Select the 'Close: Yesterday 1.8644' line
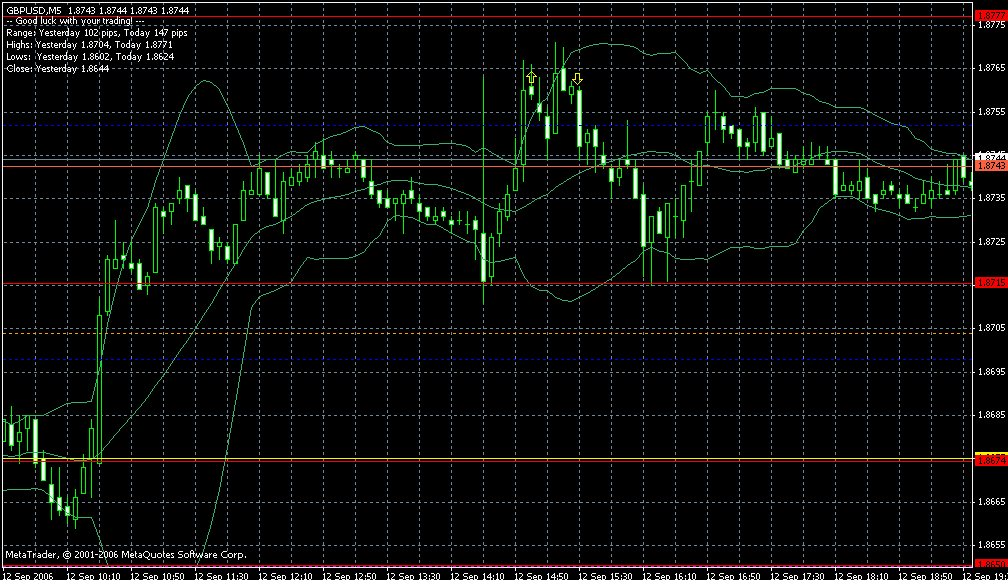Viewport: 1008px width, 580px height. (x=57, y=69)
